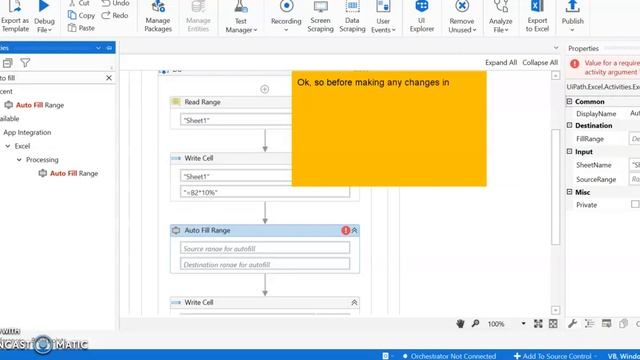Select the Read Range activity header

231,102
